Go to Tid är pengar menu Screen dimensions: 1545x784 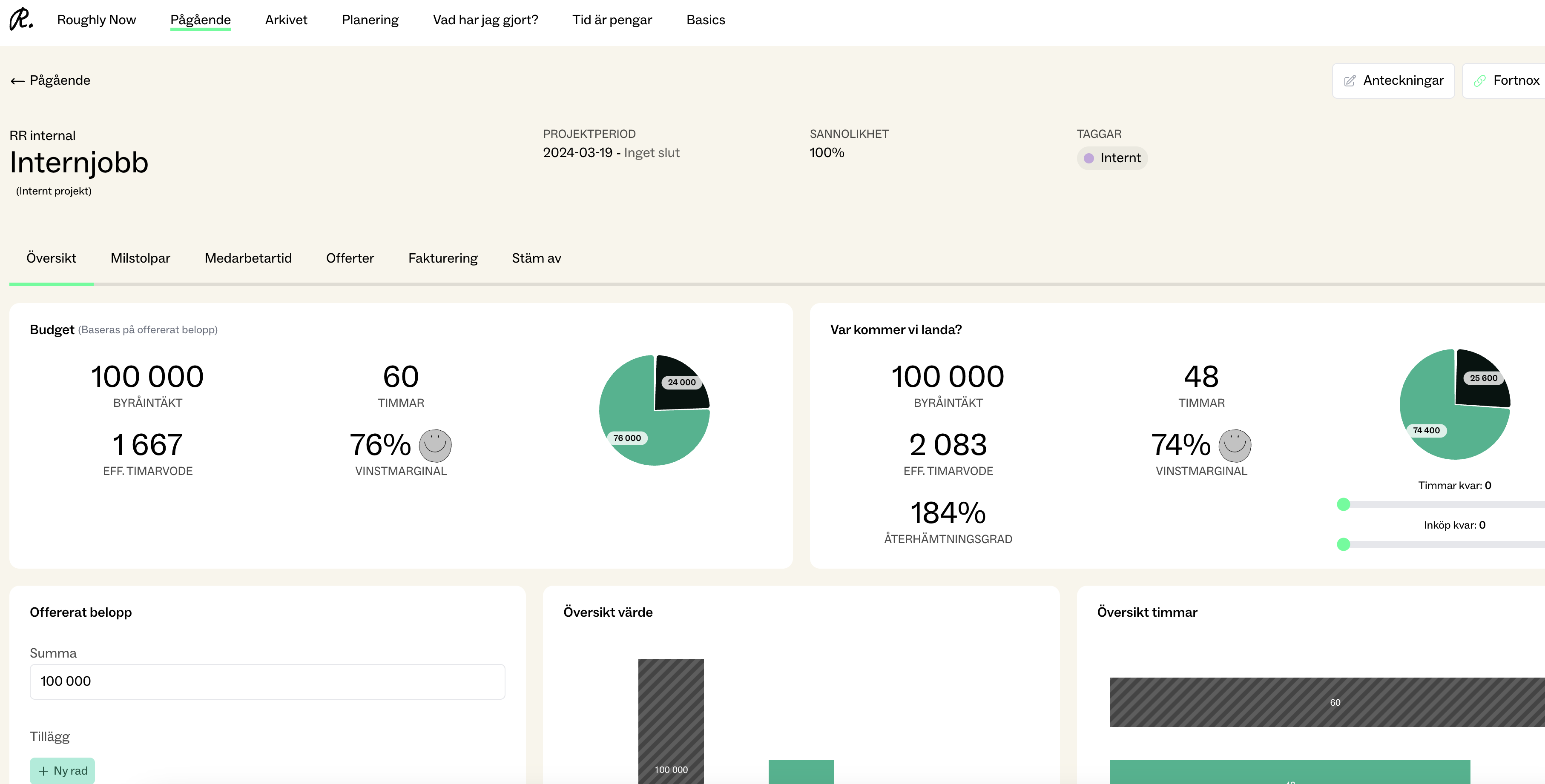click(612, 20)
